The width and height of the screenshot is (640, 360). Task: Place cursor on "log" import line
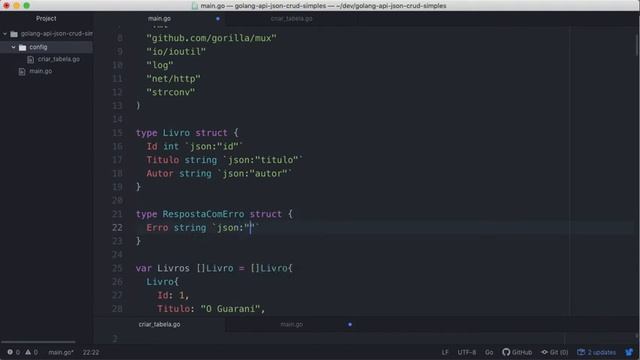click(160, 65)
